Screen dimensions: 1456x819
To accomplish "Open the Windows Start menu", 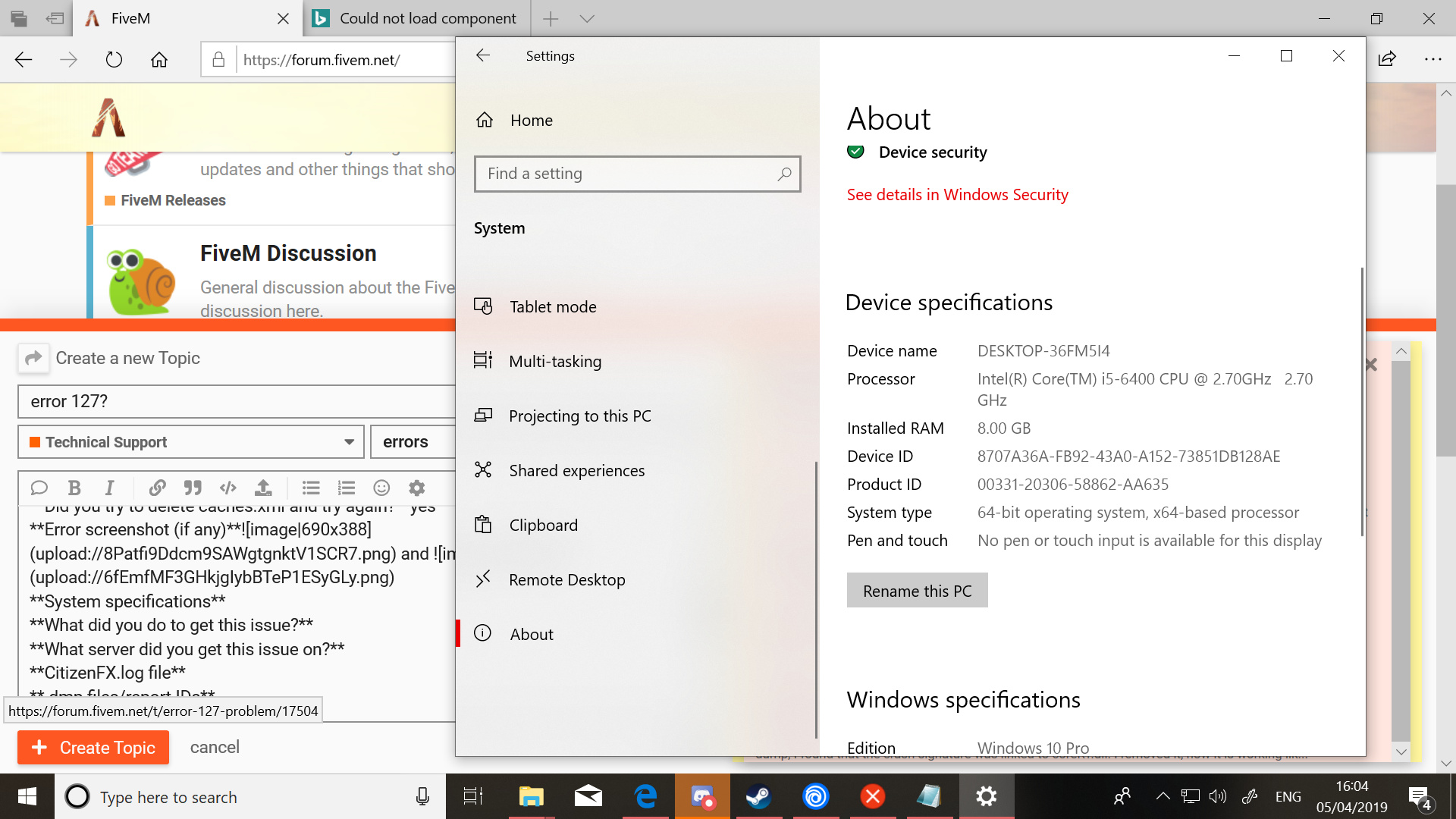I will [x=27, y=796].
